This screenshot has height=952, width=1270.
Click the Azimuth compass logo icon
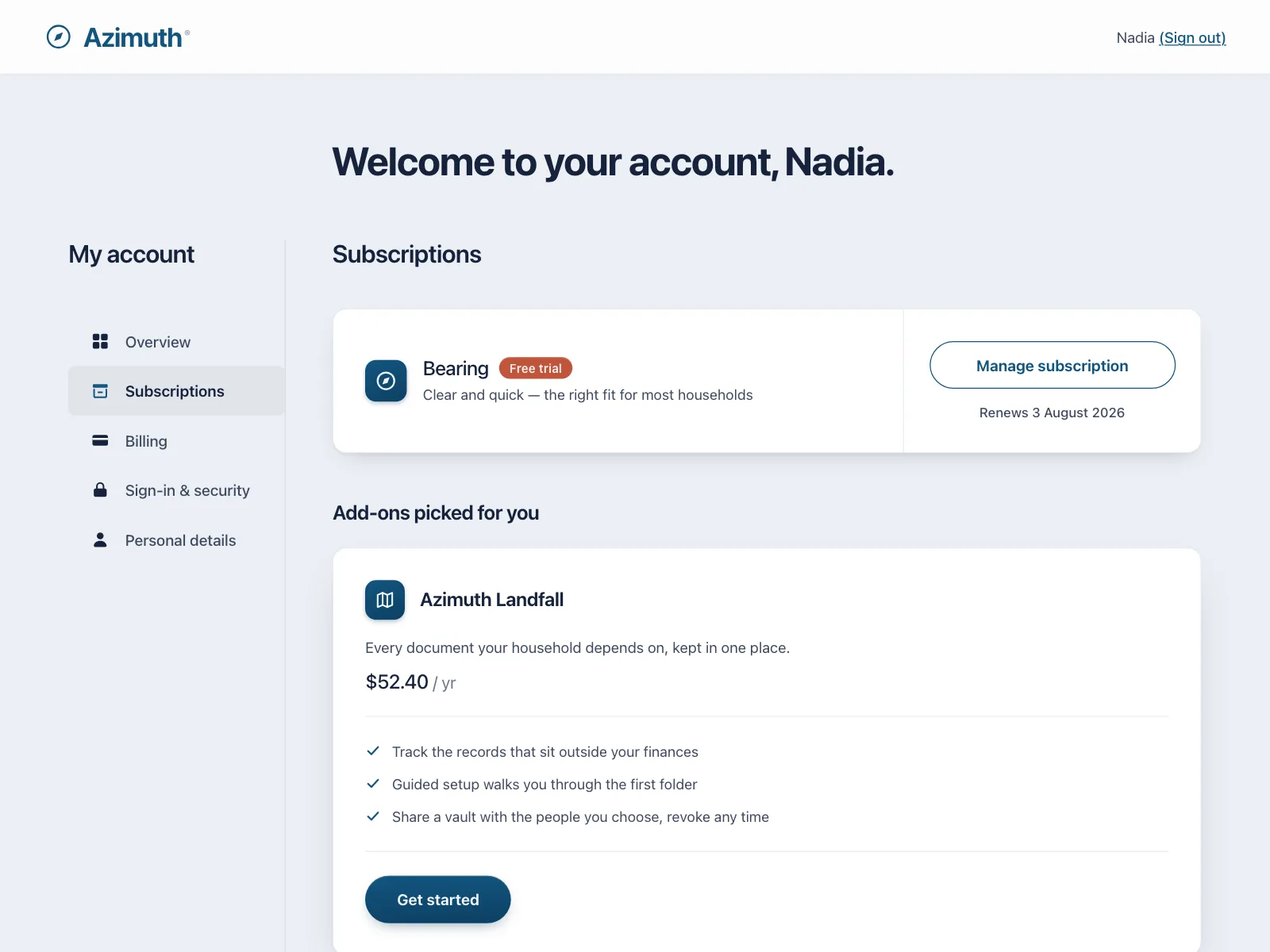click(59, 37)
